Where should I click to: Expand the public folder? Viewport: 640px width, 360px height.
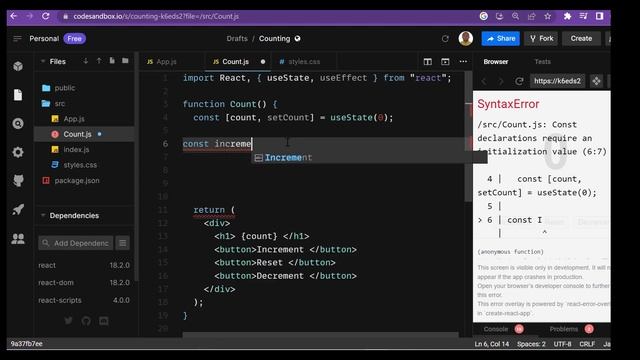pos(64,88)
